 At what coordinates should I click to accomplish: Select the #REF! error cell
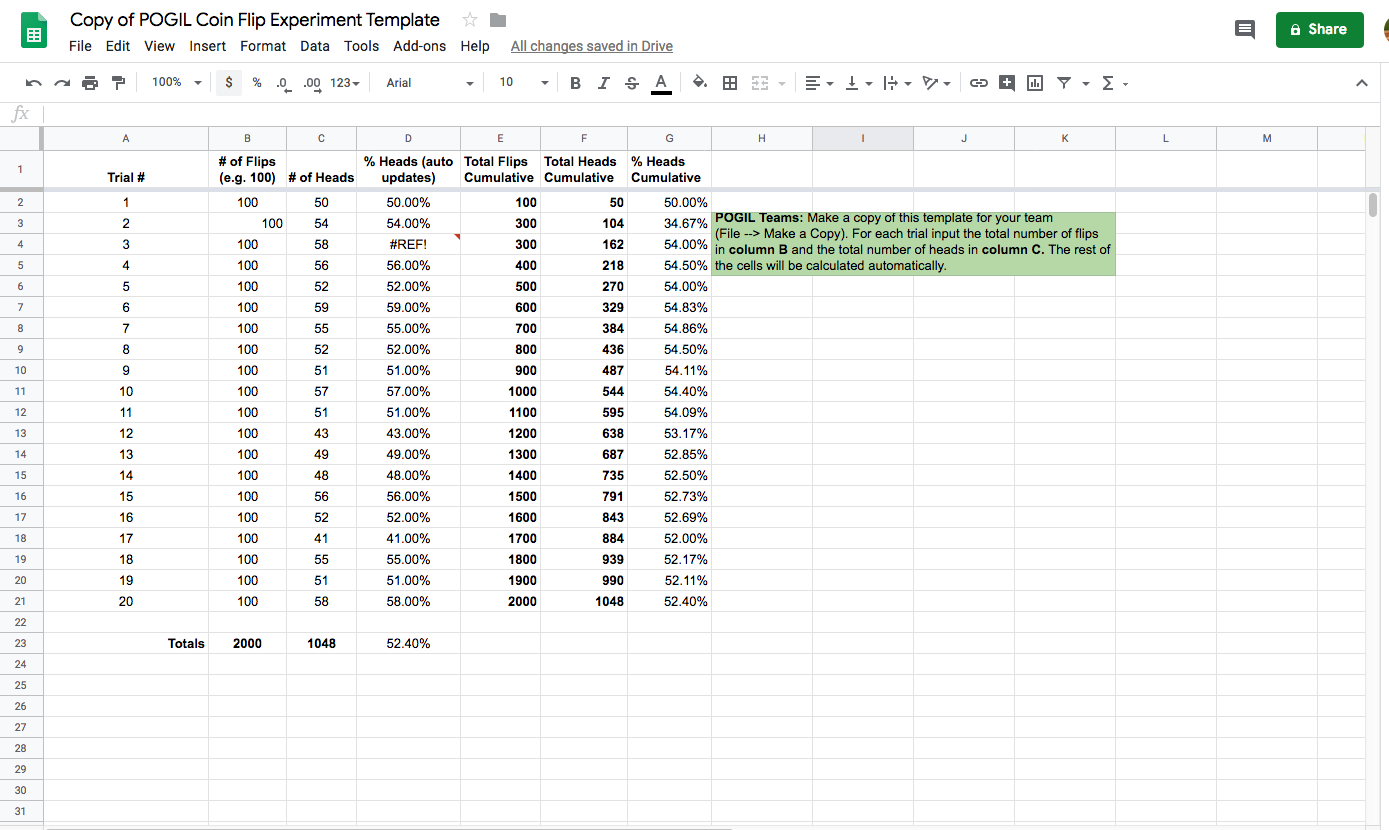point(408,244)
